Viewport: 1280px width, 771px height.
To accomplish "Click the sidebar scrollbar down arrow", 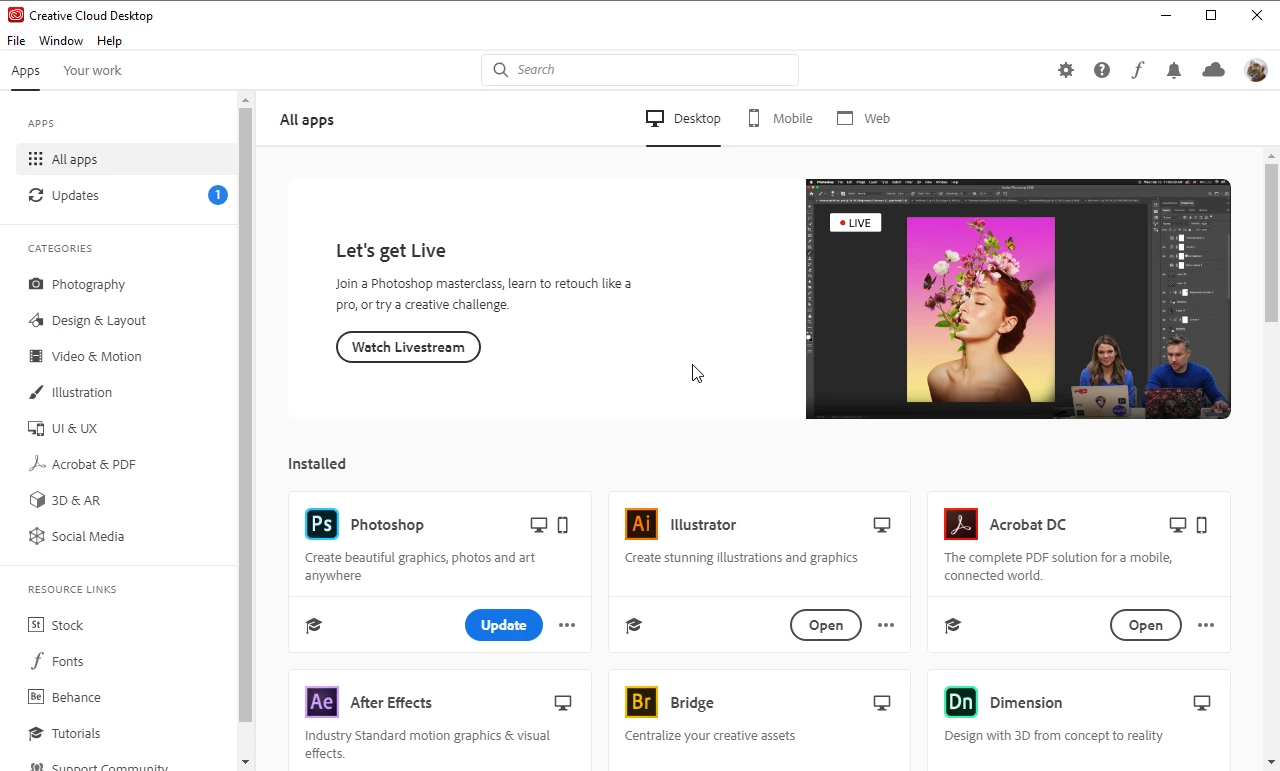I will coord(245,762).
